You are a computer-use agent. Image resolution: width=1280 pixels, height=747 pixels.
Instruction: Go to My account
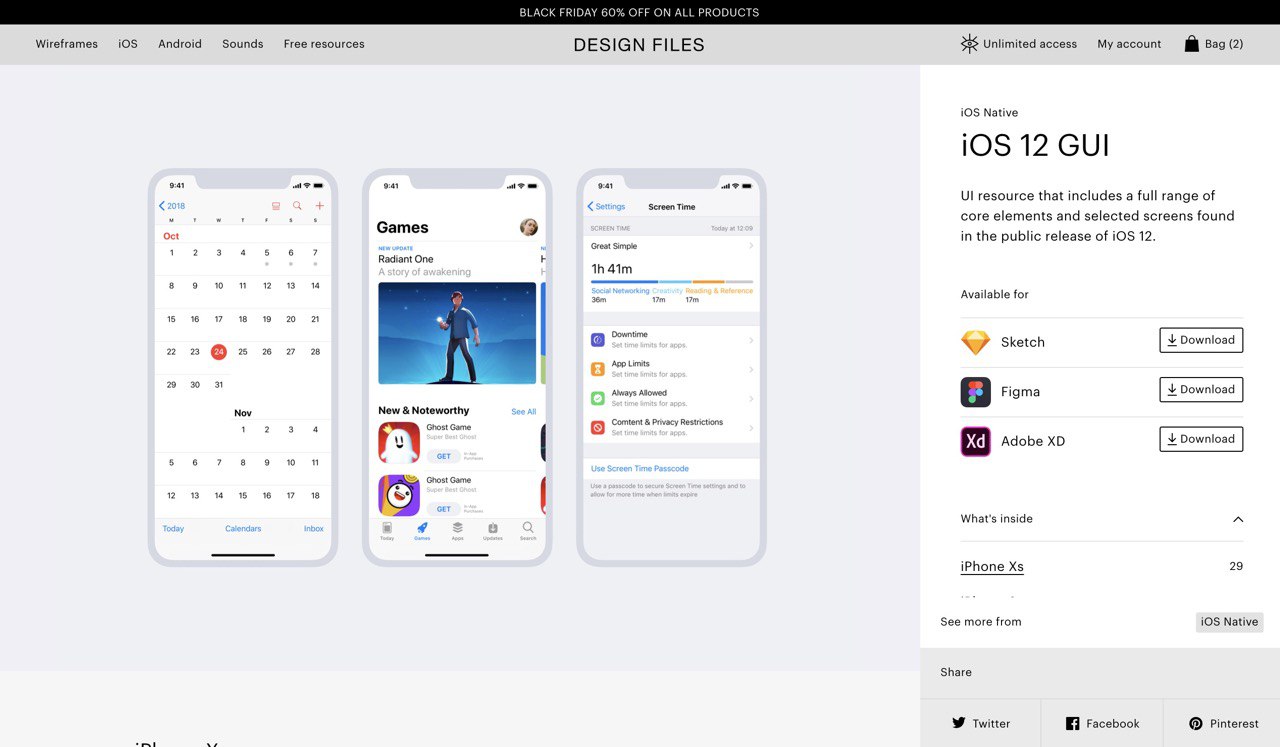[1129, 44]
